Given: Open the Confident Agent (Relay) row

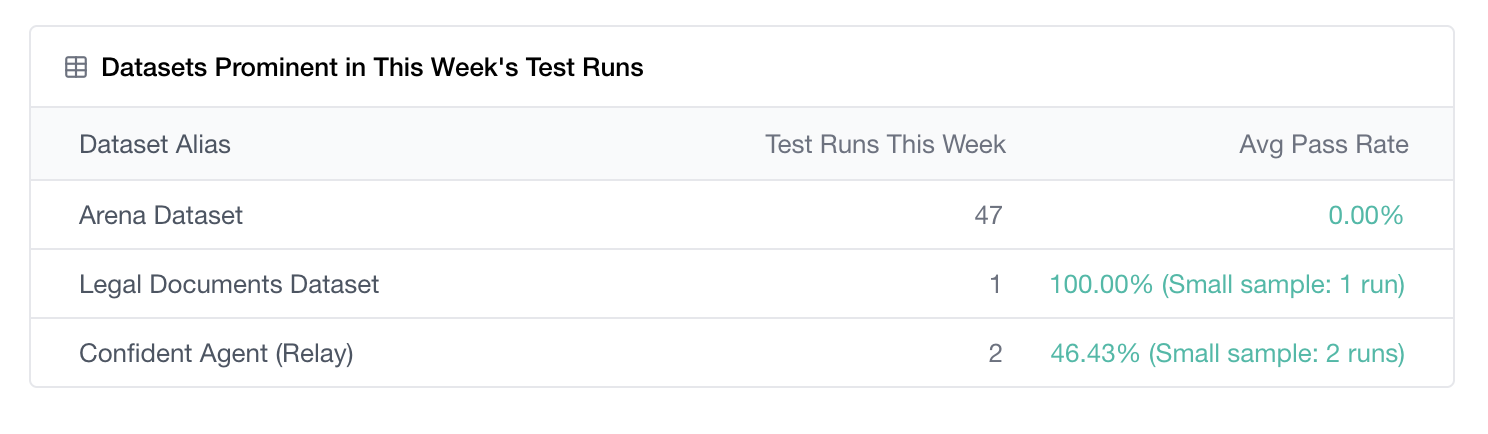Looking at the screenshot, I should pos(742,353).
